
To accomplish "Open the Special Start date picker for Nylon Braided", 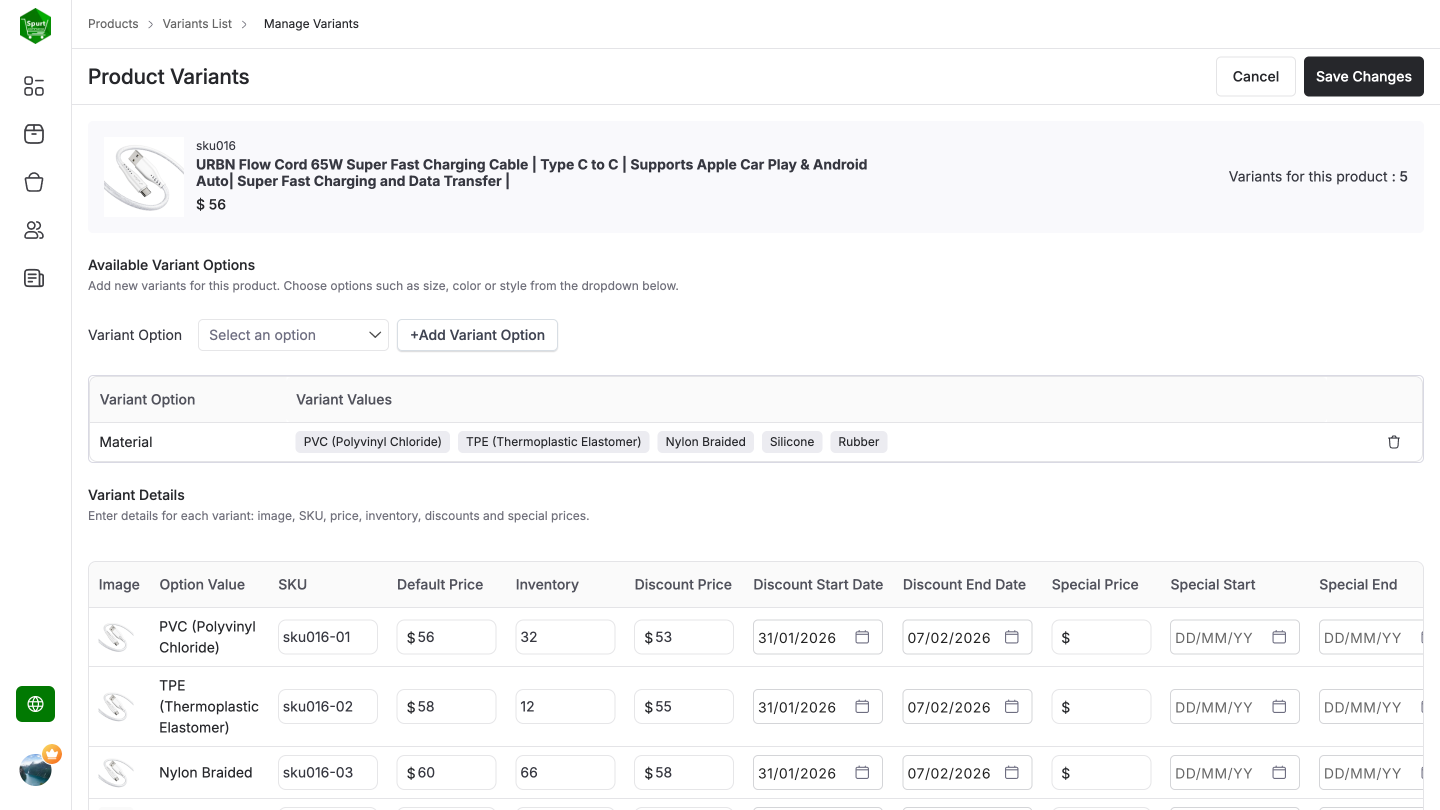I will [1279, 772].
